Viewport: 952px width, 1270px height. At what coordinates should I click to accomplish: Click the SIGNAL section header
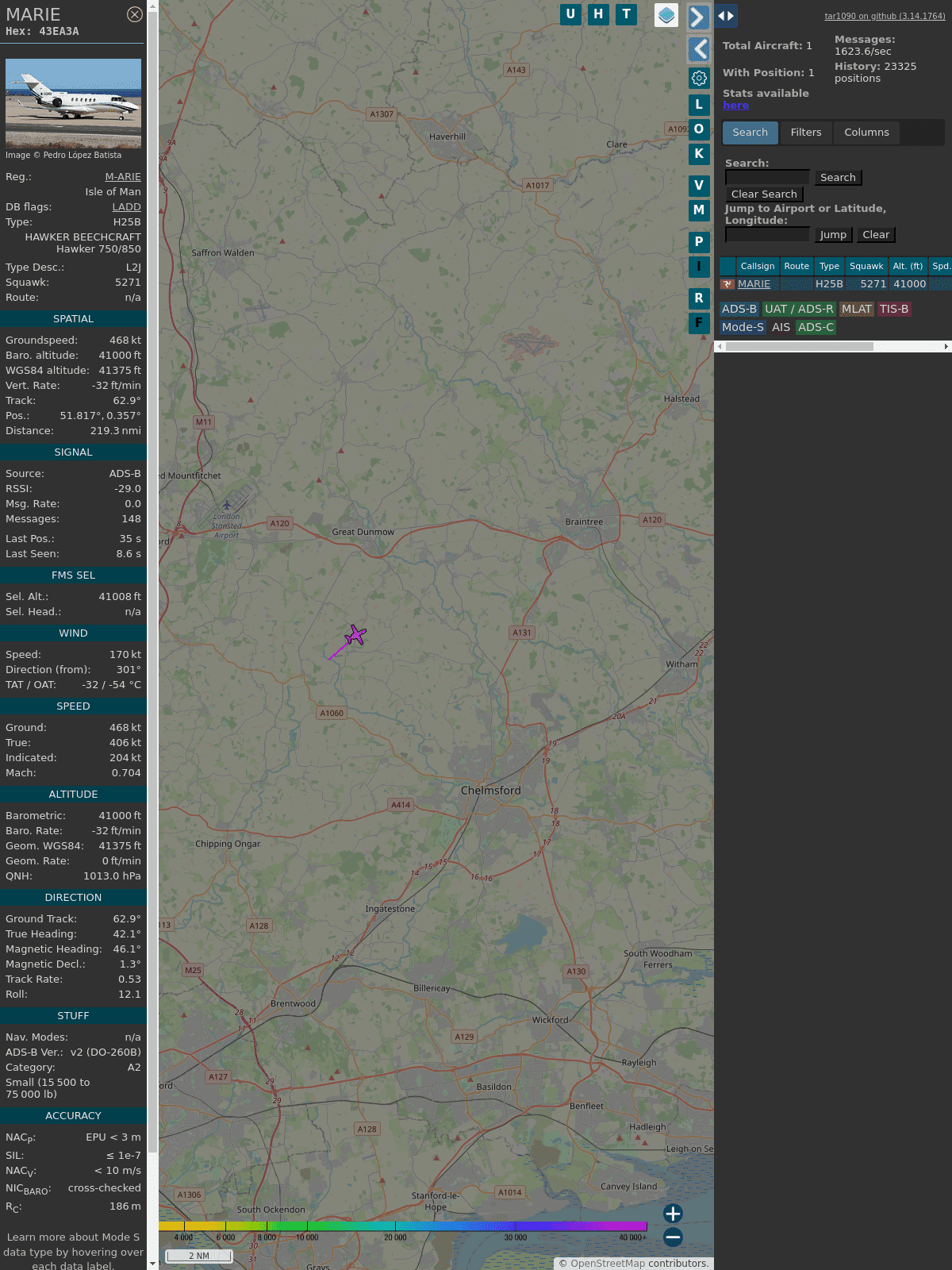pos(73,452)
